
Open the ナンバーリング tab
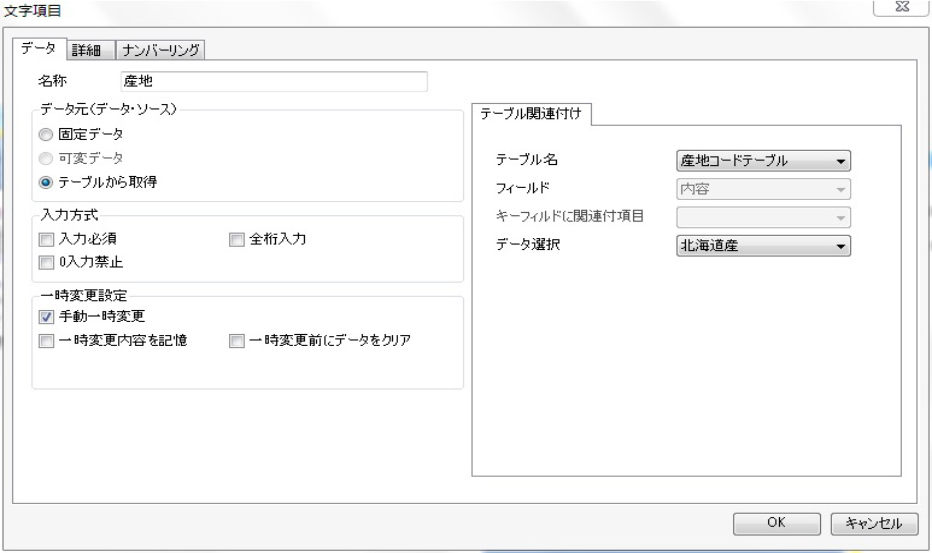tap(160, 50)
